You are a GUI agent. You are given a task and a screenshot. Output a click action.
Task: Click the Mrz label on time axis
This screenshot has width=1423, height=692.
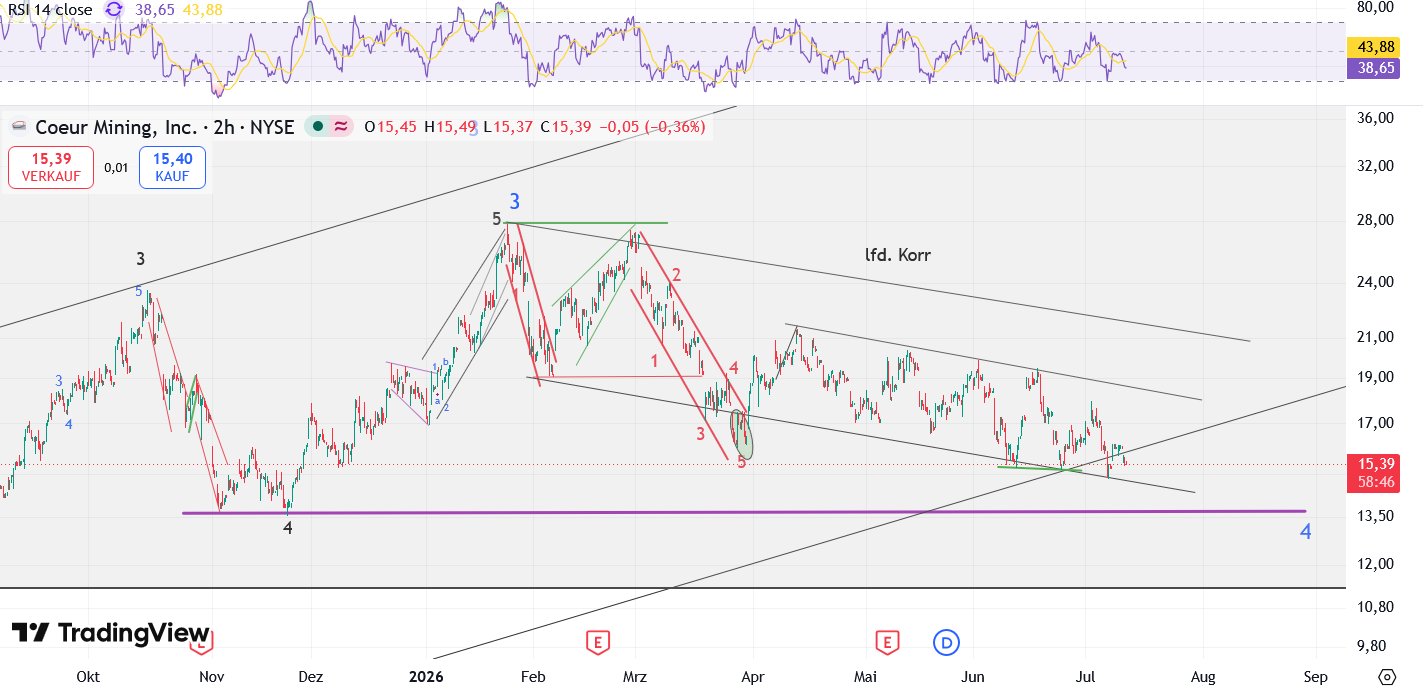[x=635, y=677]
